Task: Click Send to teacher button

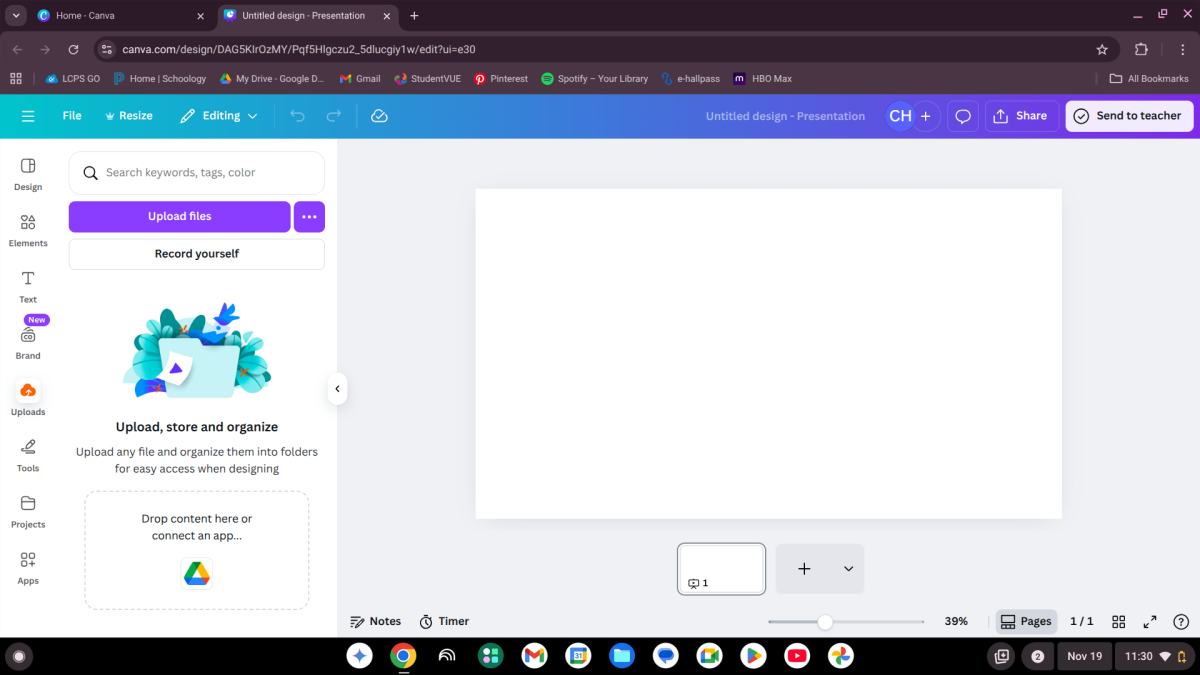Action: click(x=1129, y=116)
